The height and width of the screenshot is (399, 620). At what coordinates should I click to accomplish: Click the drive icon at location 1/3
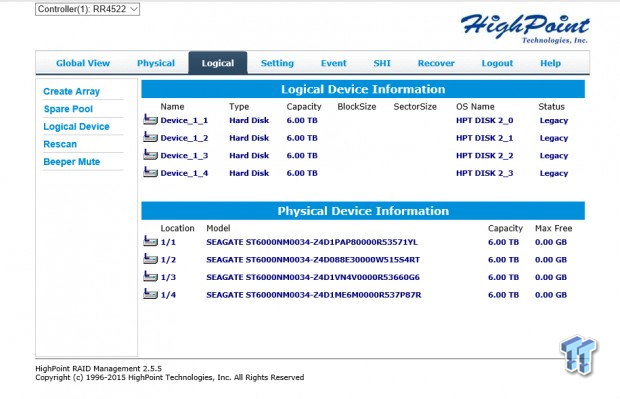point(150,276)
